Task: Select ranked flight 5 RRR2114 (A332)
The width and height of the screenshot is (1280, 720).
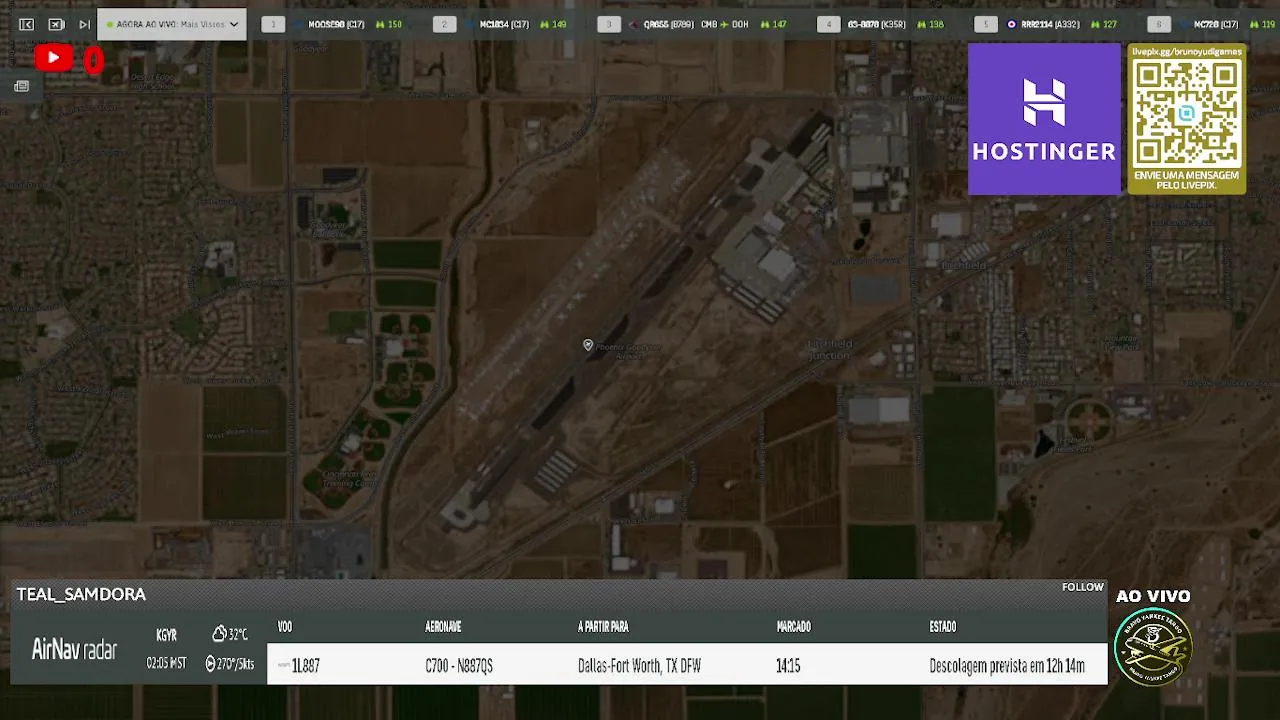Action: pyautogui.click(x=1048, y=24)
